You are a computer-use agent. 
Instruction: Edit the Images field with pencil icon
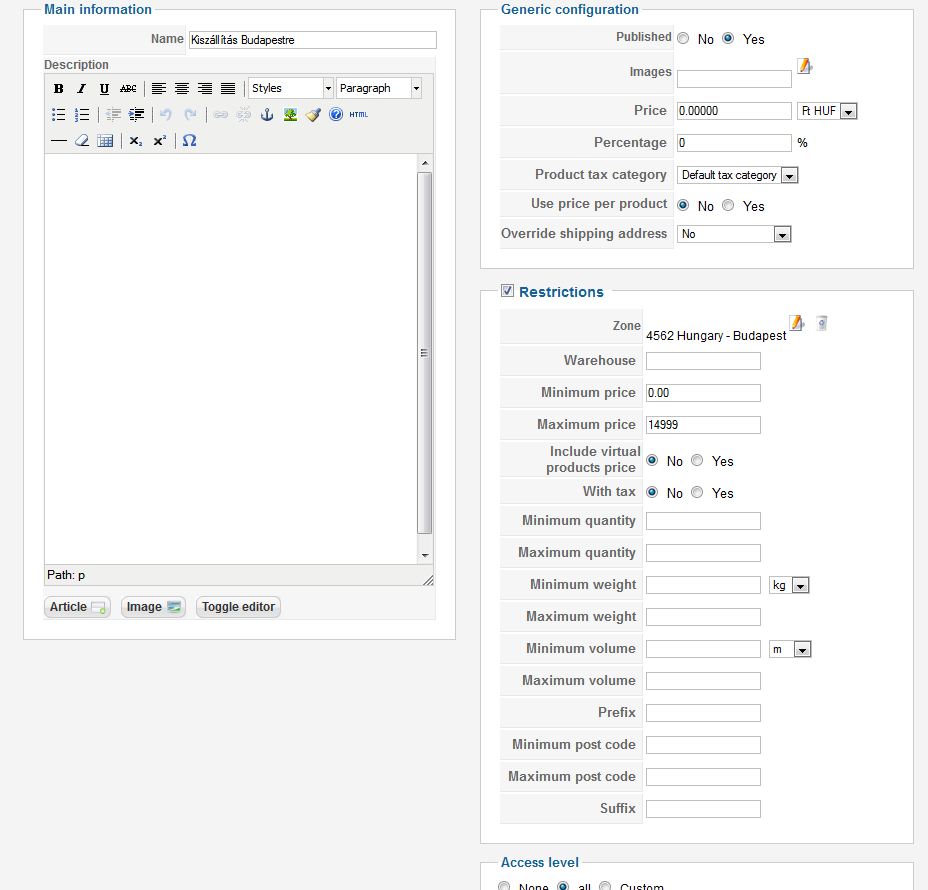805,66
